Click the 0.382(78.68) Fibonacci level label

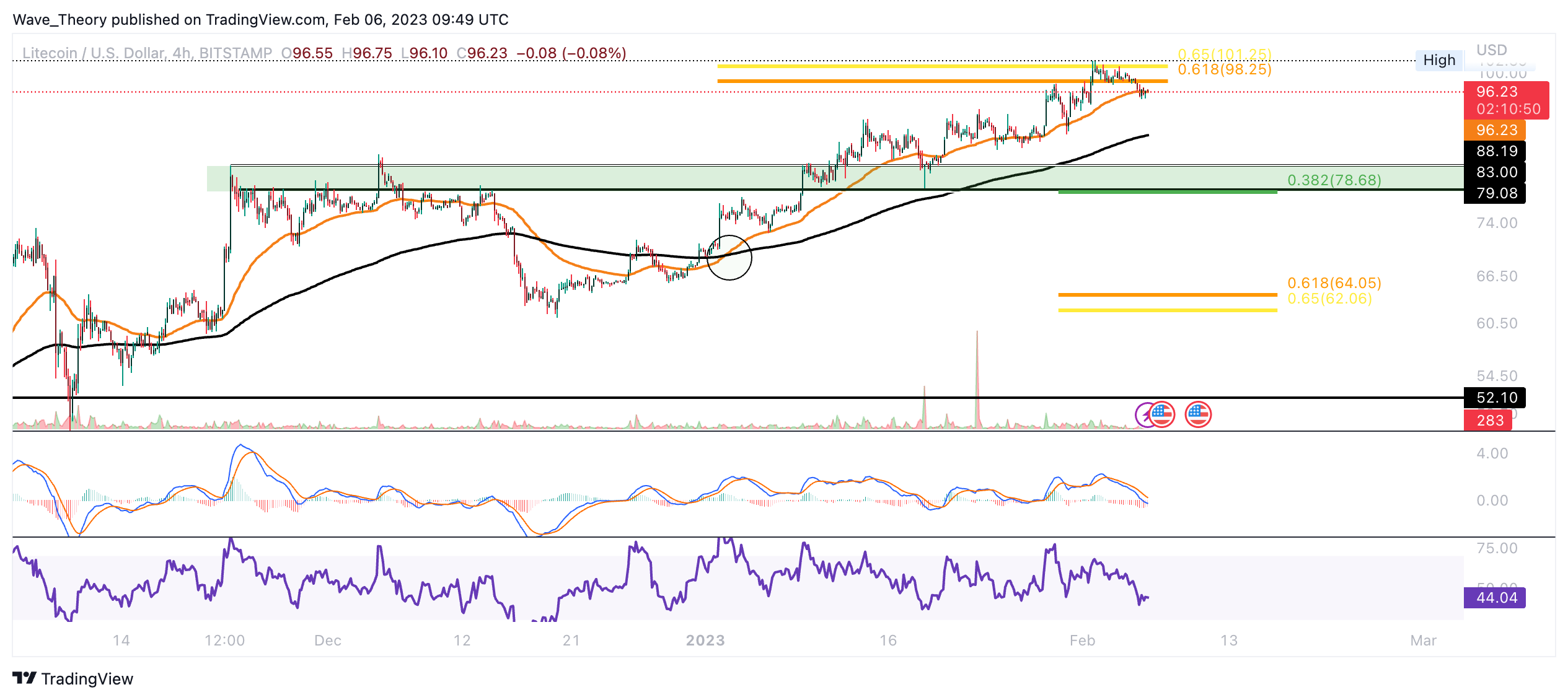1334,180
